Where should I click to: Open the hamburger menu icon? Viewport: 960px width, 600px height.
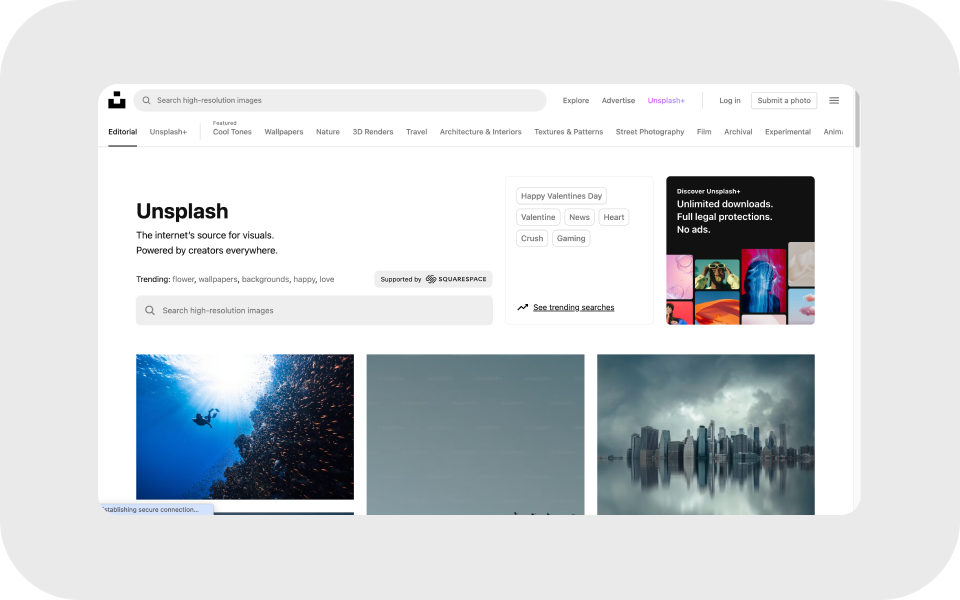pyautogui.click(x=834, y=100)
